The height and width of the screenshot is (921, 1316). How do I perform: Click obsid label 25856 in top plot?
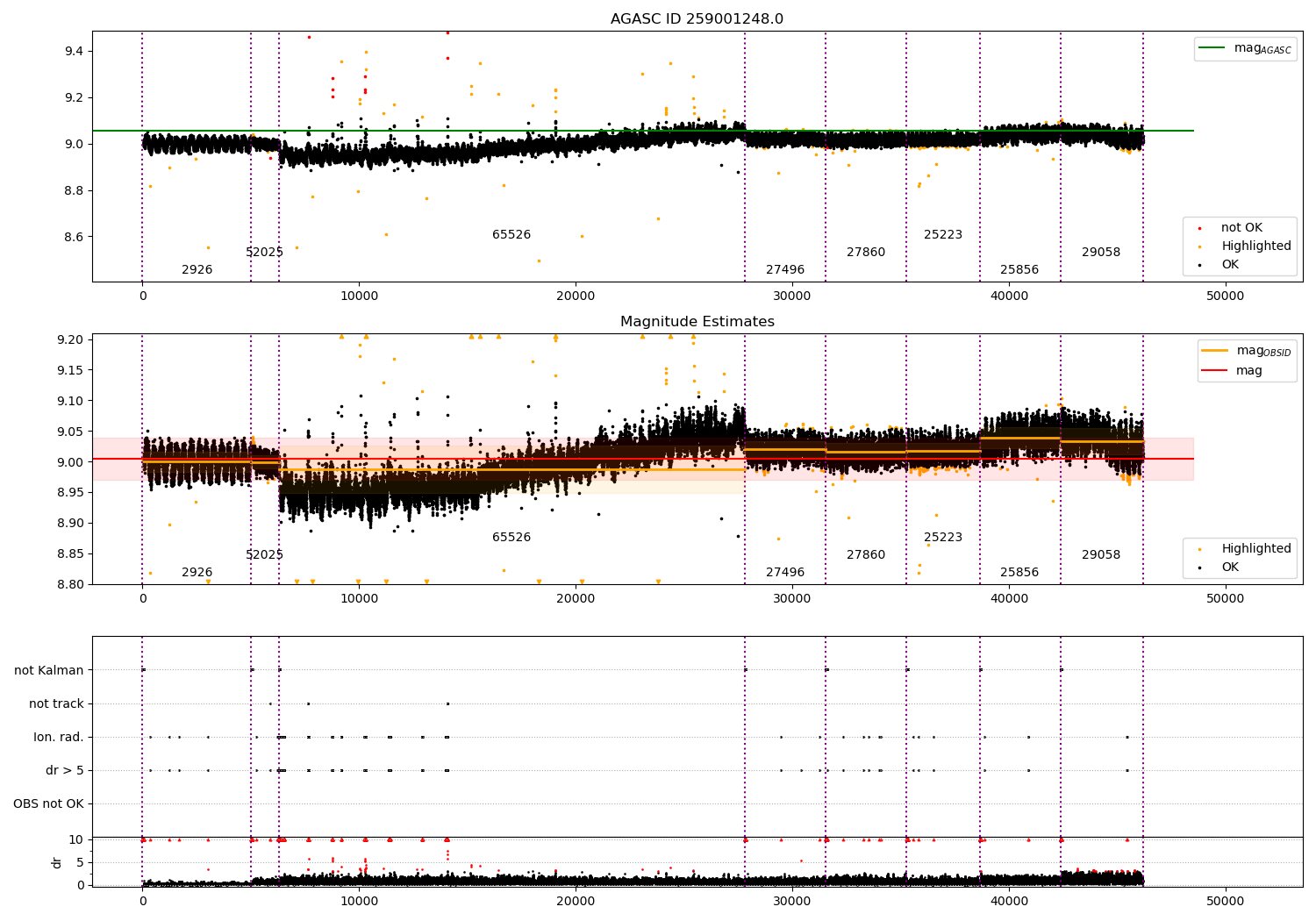click(x=1019, y=270)
